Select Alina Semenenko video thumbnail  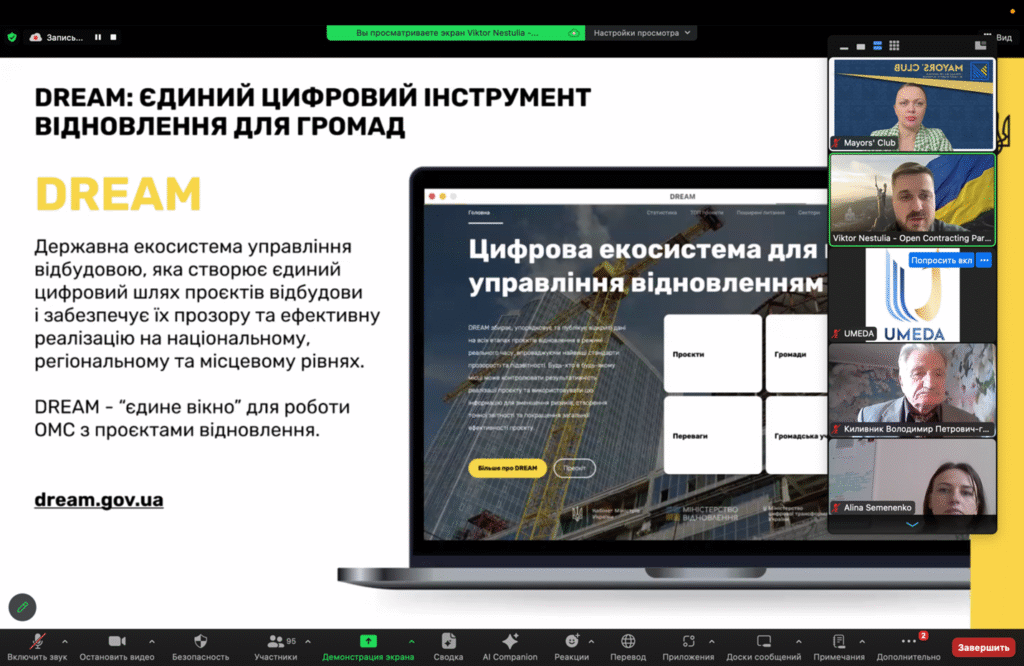(912, 478)
